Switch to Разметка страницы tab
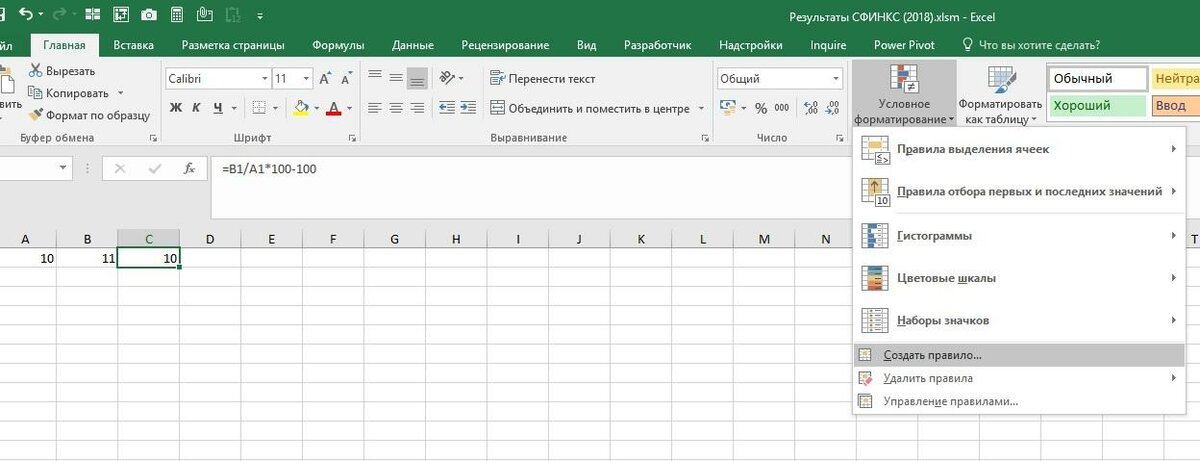Viewport: 1200px width, 461px height. 233,45
